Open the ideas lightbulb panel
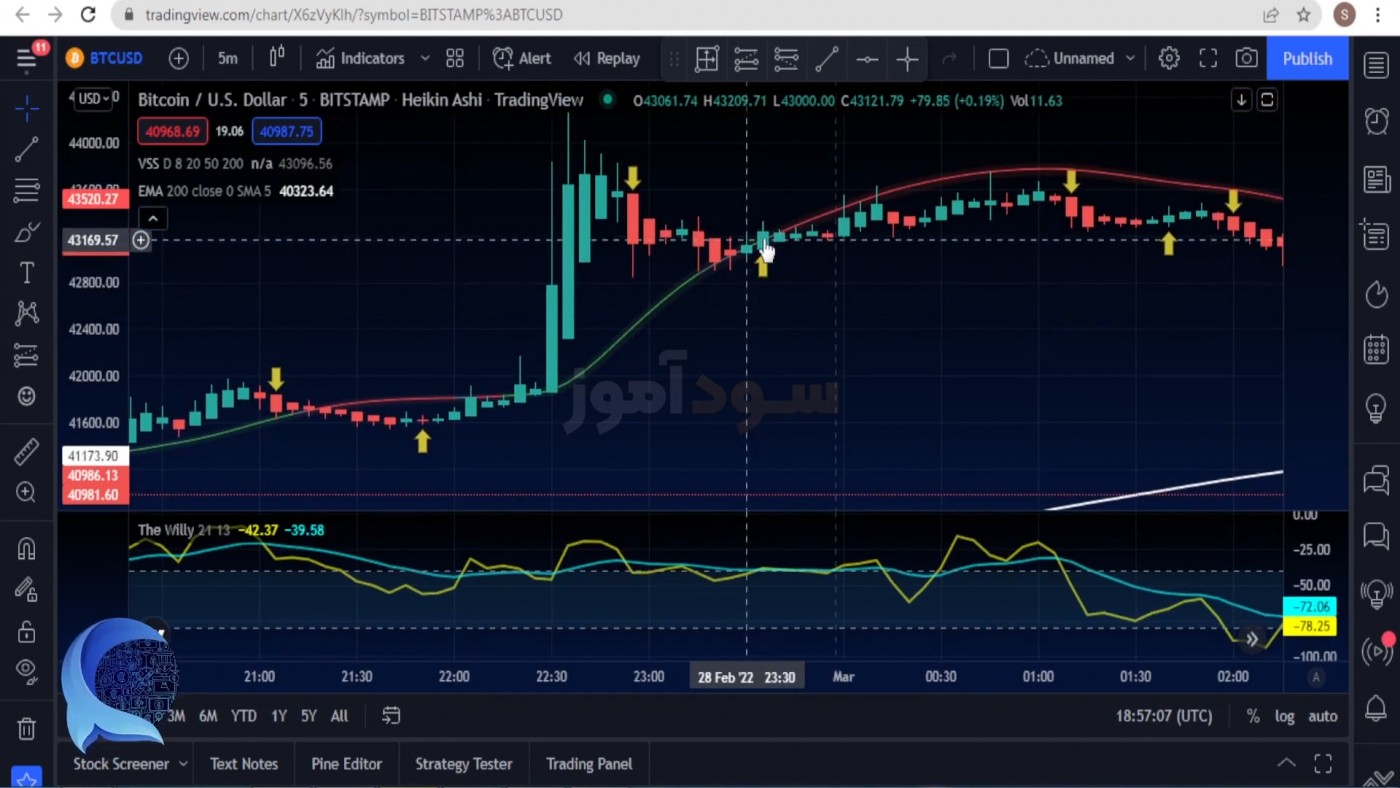Image resolution: width=1400 pixels, height=788 pixels. pos(1377,408)
